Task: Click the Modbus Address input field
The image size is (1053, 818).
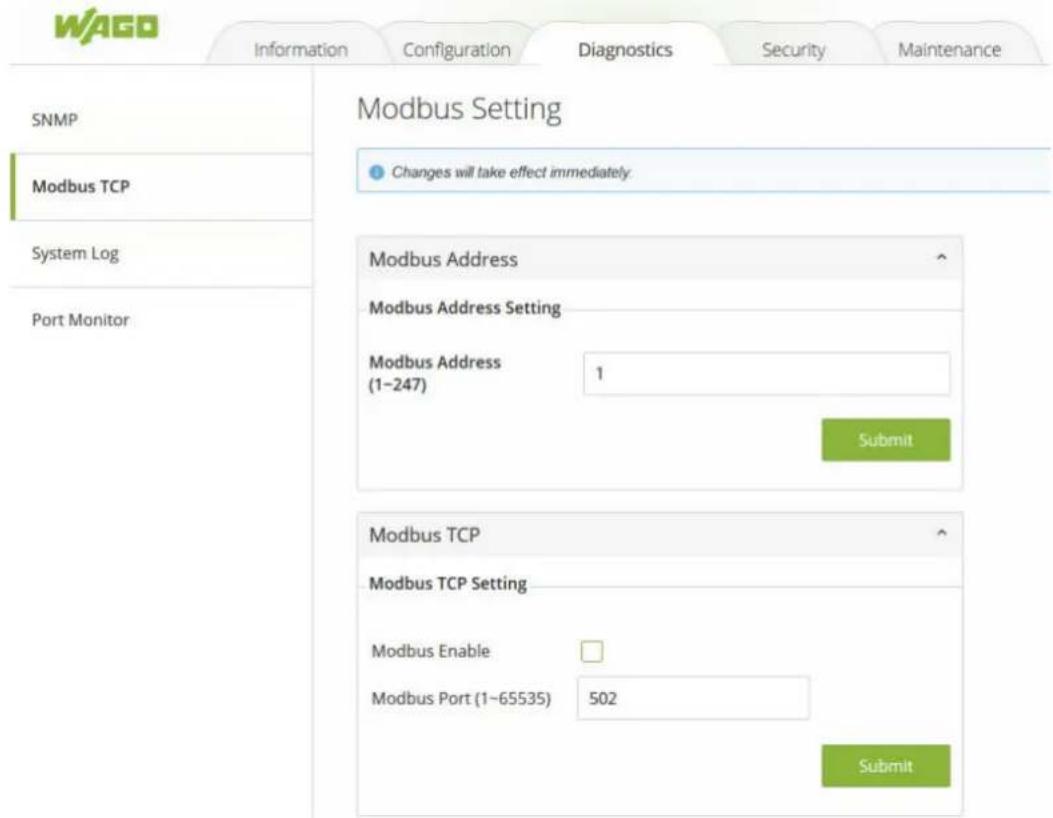Action: click(x=766, y=373)
